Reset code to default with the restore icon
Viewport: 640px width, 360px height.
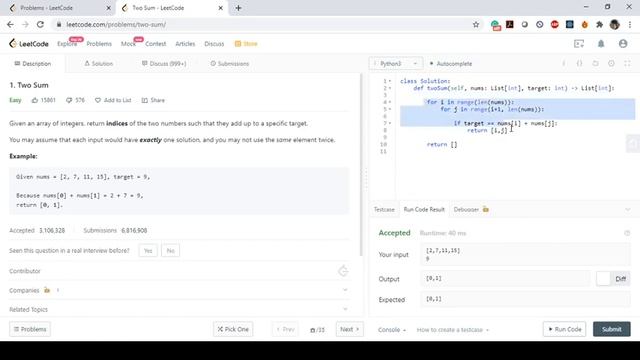(595, 64)
